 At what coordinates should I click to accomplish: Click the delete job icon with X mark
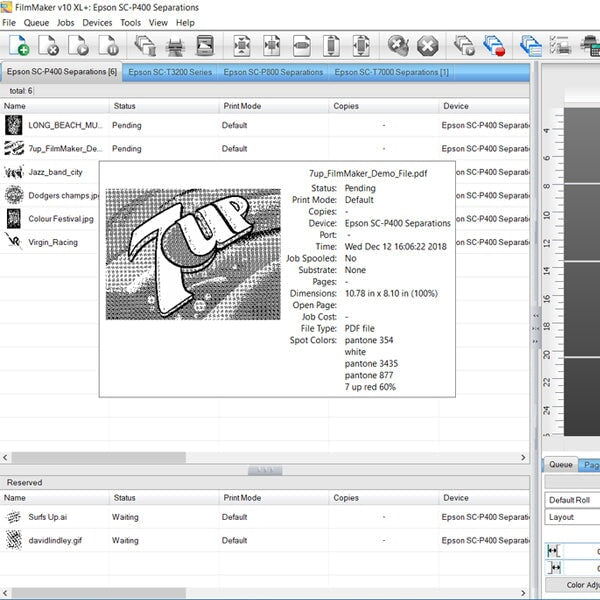[x=48, y=45]
